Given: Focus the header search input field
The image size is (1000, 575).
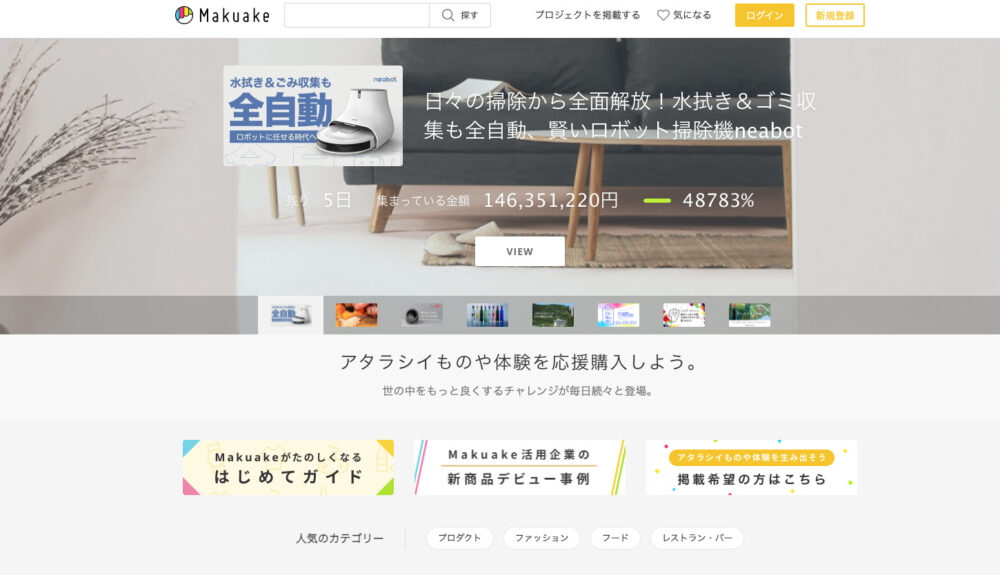Looking at the screenshot, I should 357,15.
